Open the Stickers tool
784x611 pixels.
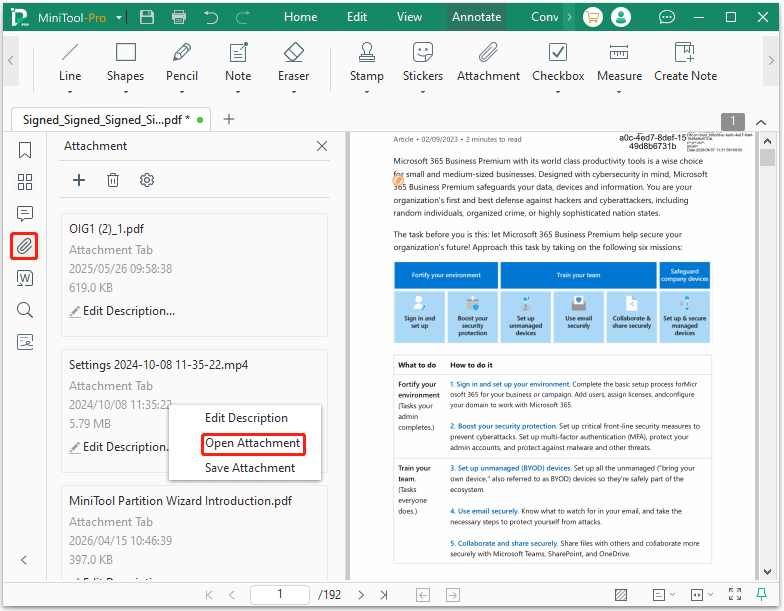click(422, 62)
